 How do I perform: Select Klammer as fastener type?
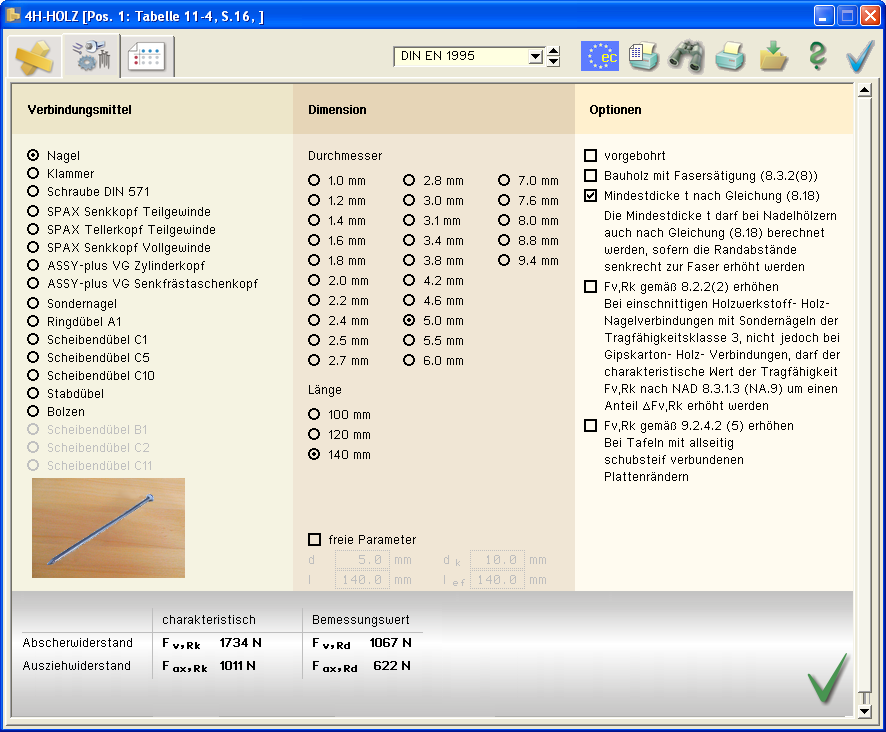[34, 174]
